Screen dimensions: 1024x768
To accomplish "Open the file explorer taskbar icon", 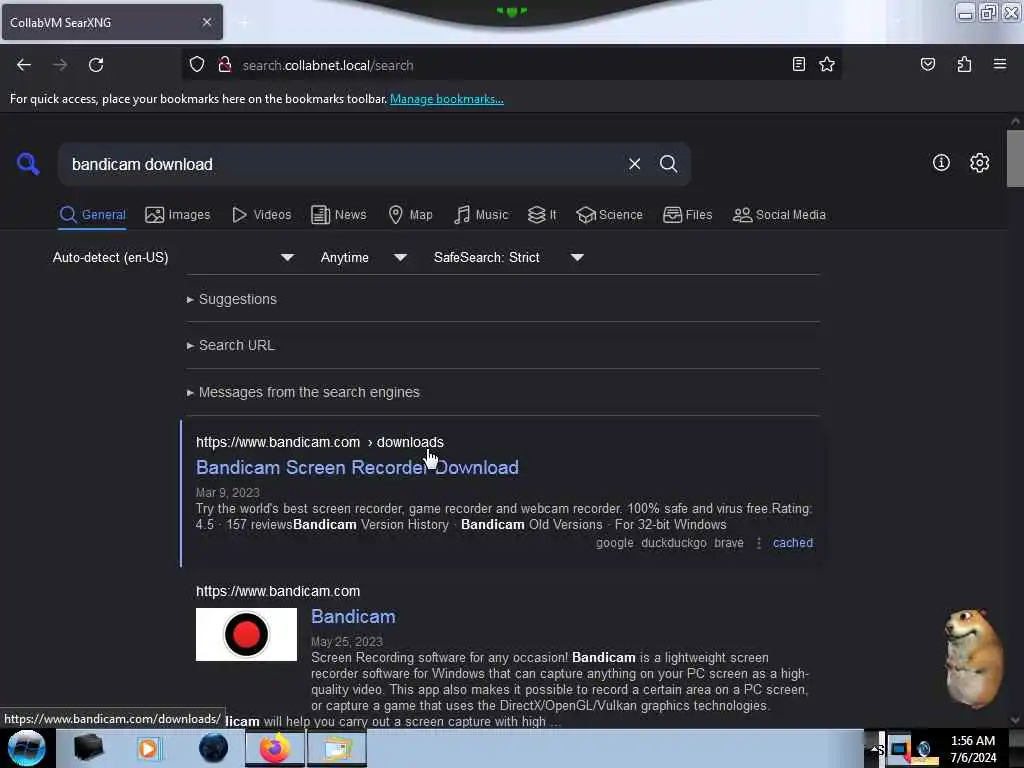I will pyautogui.click(x=337, y=748).
